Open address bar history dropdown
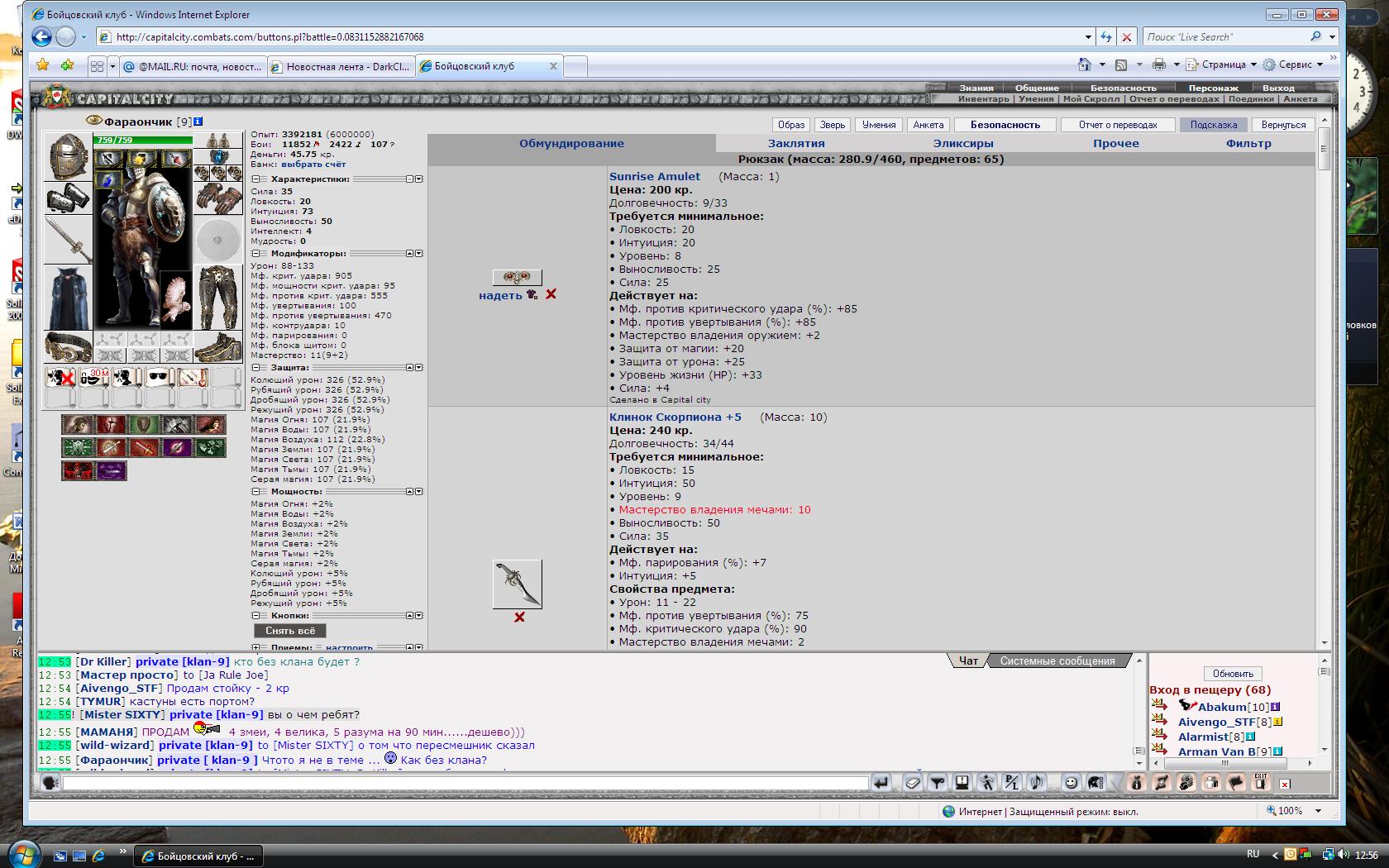 pyautogui.click(x=1088, y=36)
